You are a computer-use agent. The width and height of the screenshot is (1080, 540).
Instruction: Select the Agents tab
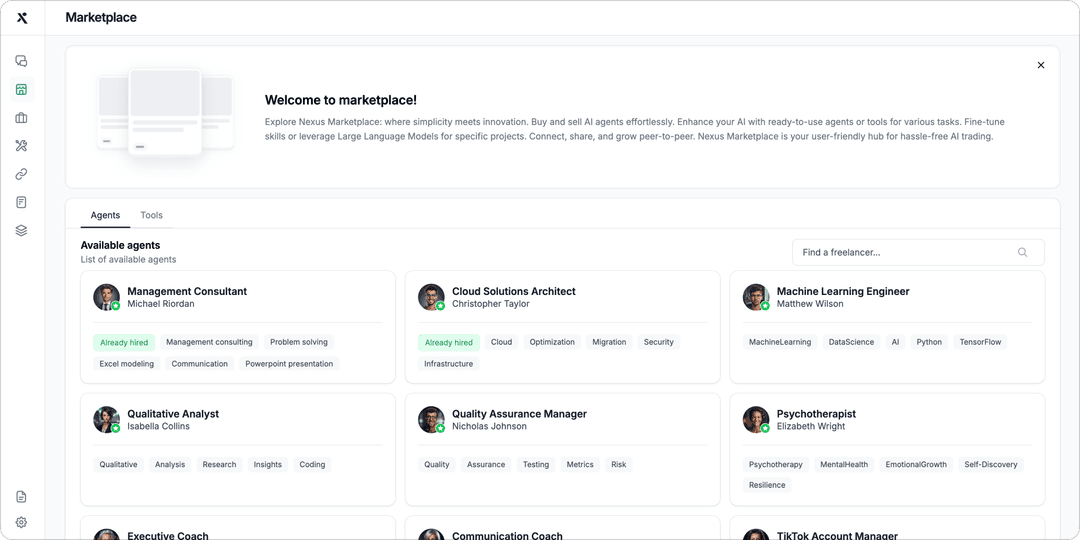[x=105, y=215]
